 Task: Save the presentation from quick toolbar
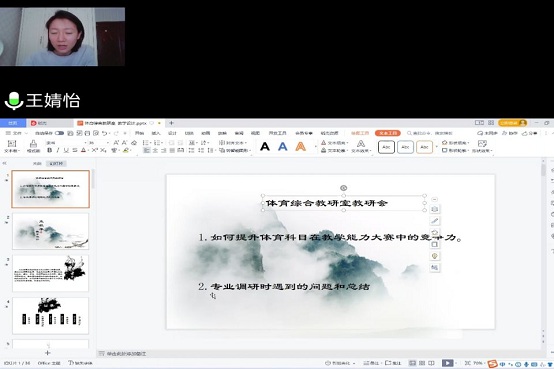[x=70, y=133]
